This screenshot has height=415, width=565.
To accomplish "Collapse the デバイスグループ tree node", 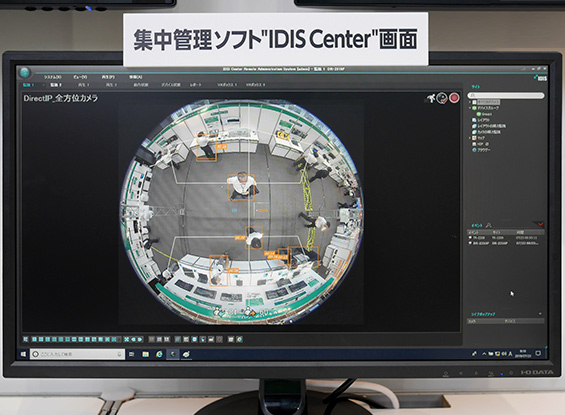I will [x=470, y=108].
